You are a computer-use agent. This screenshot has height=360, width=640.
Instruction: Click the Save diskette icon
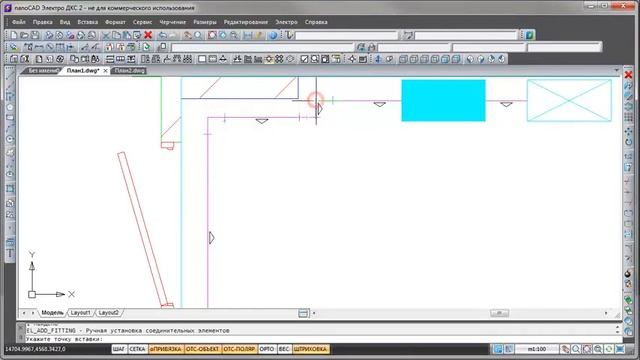coord(35,35)
